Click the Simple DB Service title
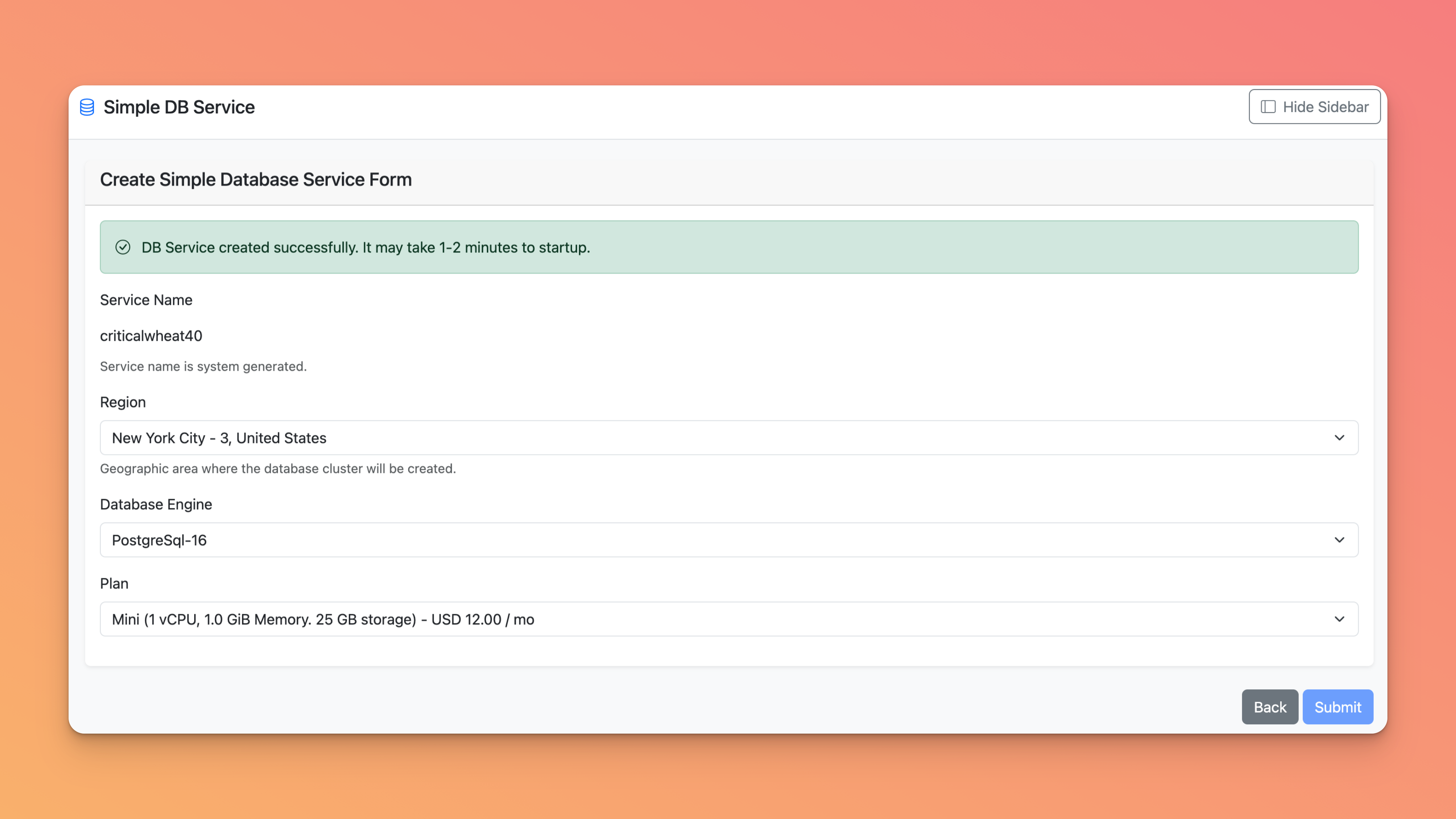Viewport: 1456px width, 819px height. 179,107
